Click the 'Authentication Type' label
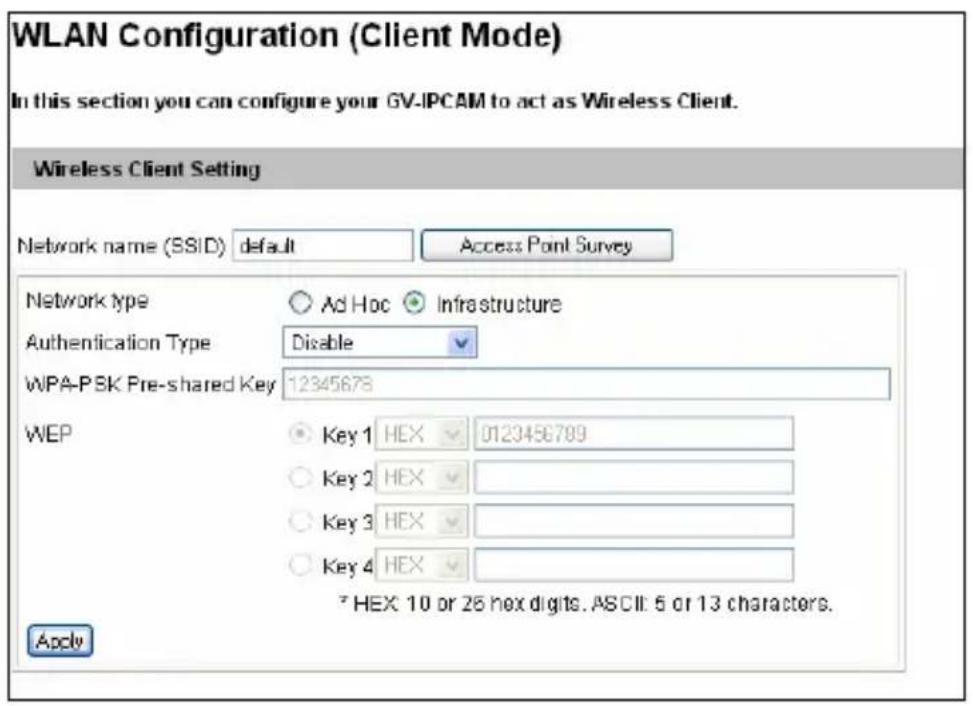This screenshot has height=706, width=973. [x=118, y=342]
